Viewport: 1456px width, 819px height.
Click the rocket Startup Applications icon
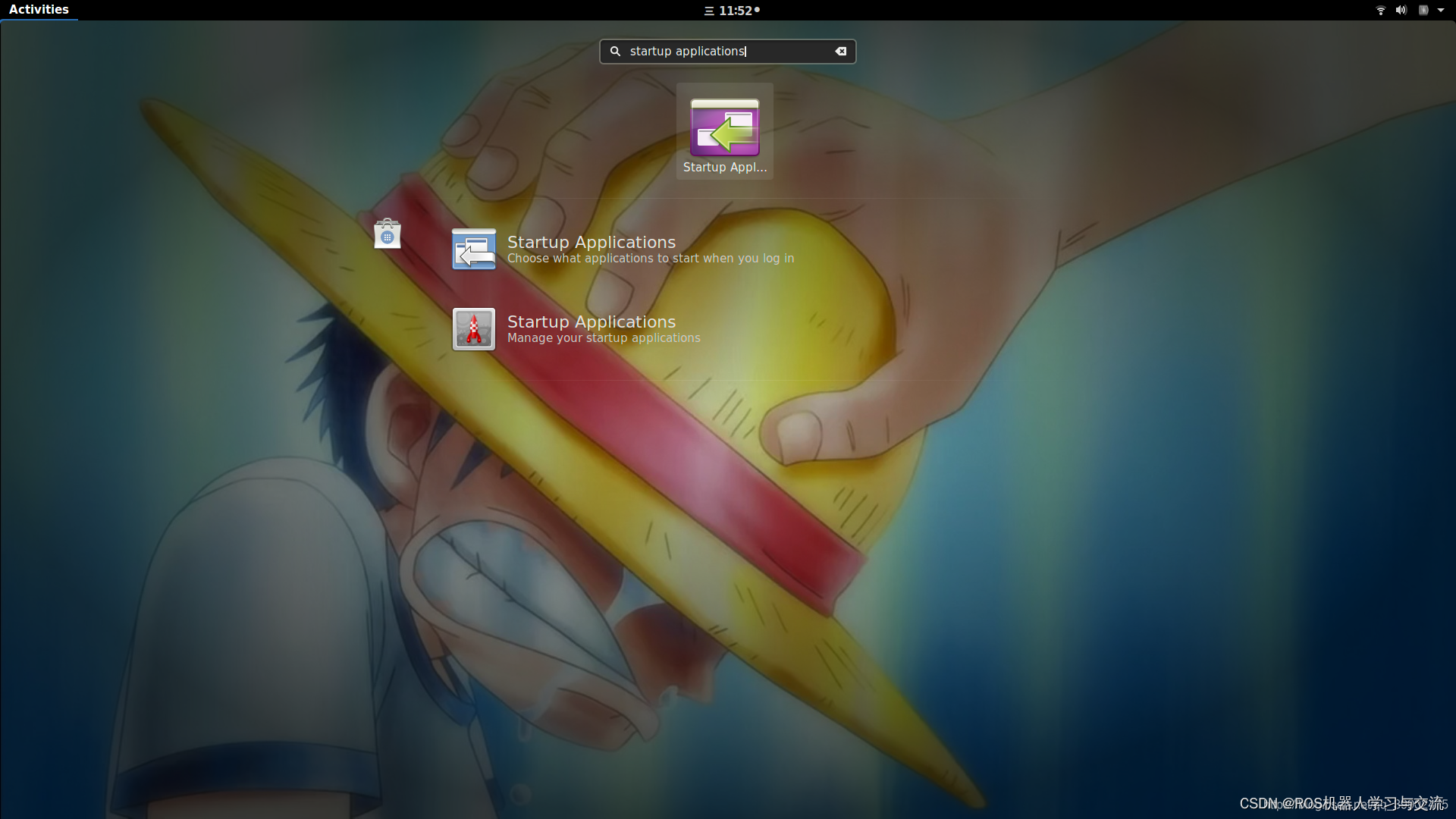[473, 329]
